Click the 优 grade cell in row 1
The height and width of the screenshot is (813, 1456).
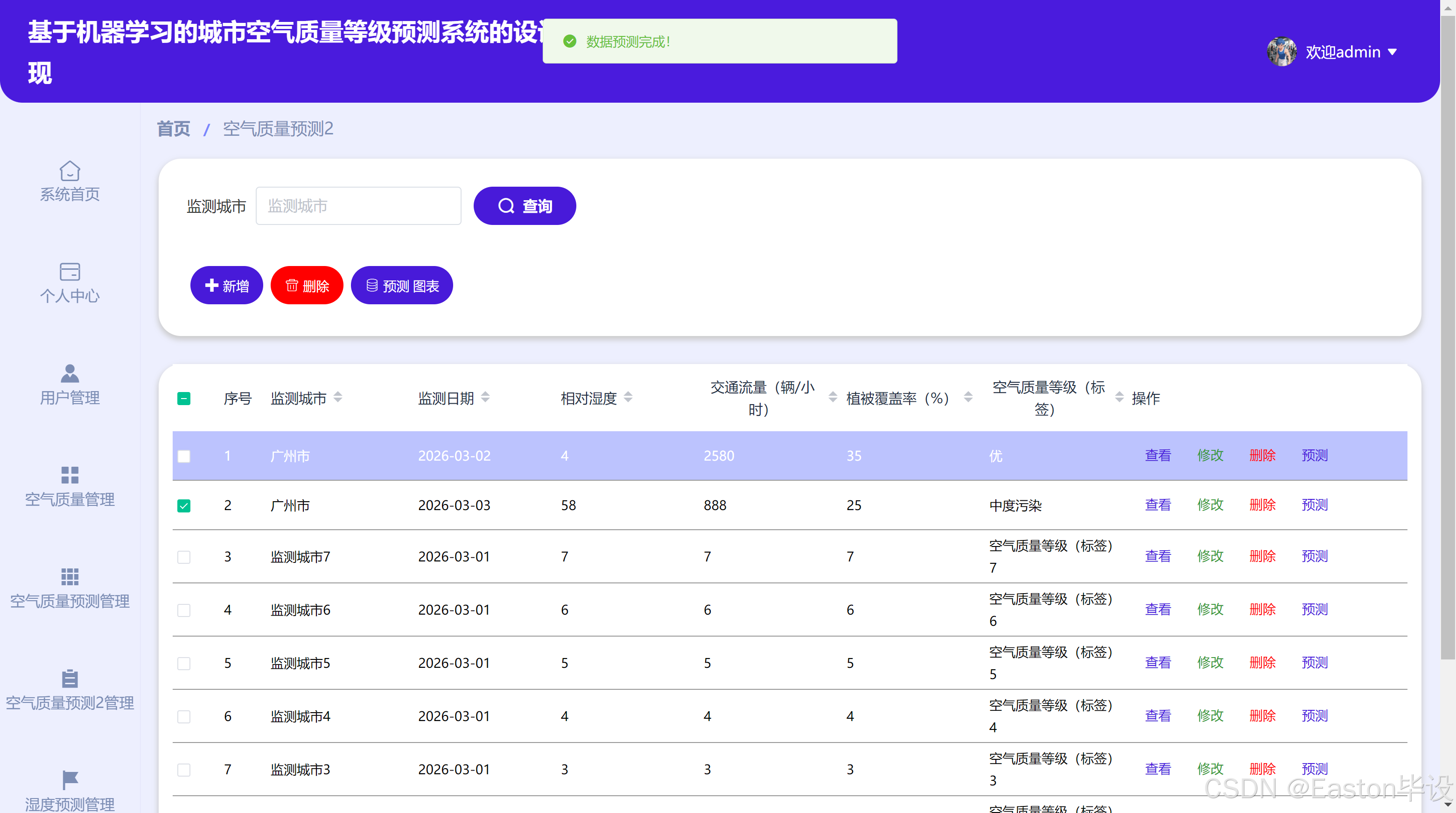[995, 456]
